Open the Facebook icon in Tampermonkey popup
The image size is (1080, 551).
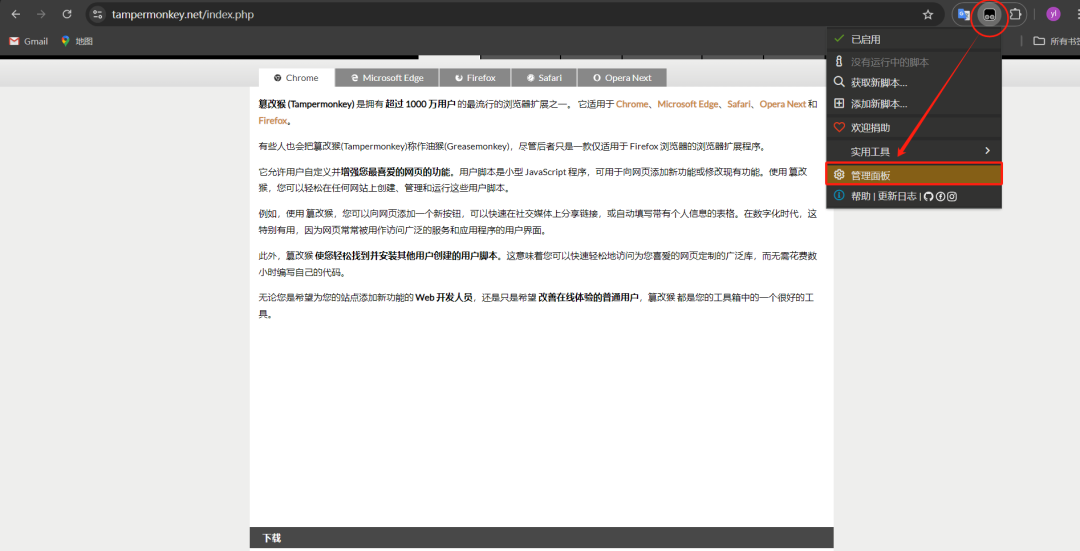[940, 196]
